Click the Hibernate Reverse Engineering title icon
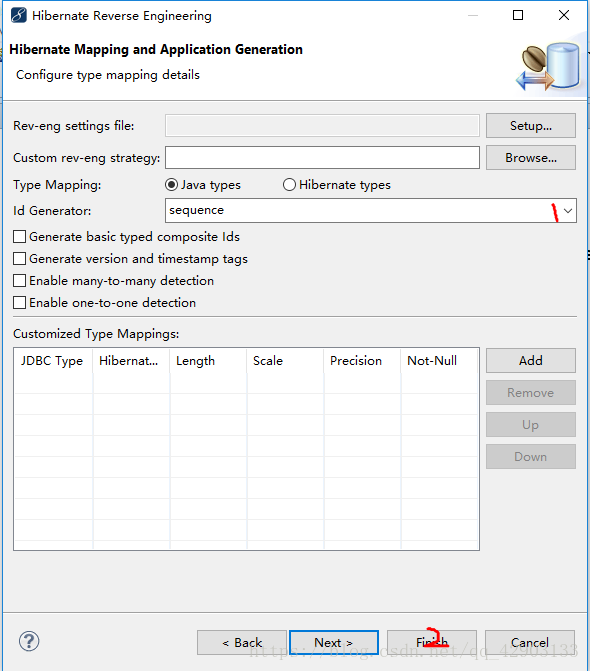The height and width of the screenshot is (671, 590). [x=18, y=15]
